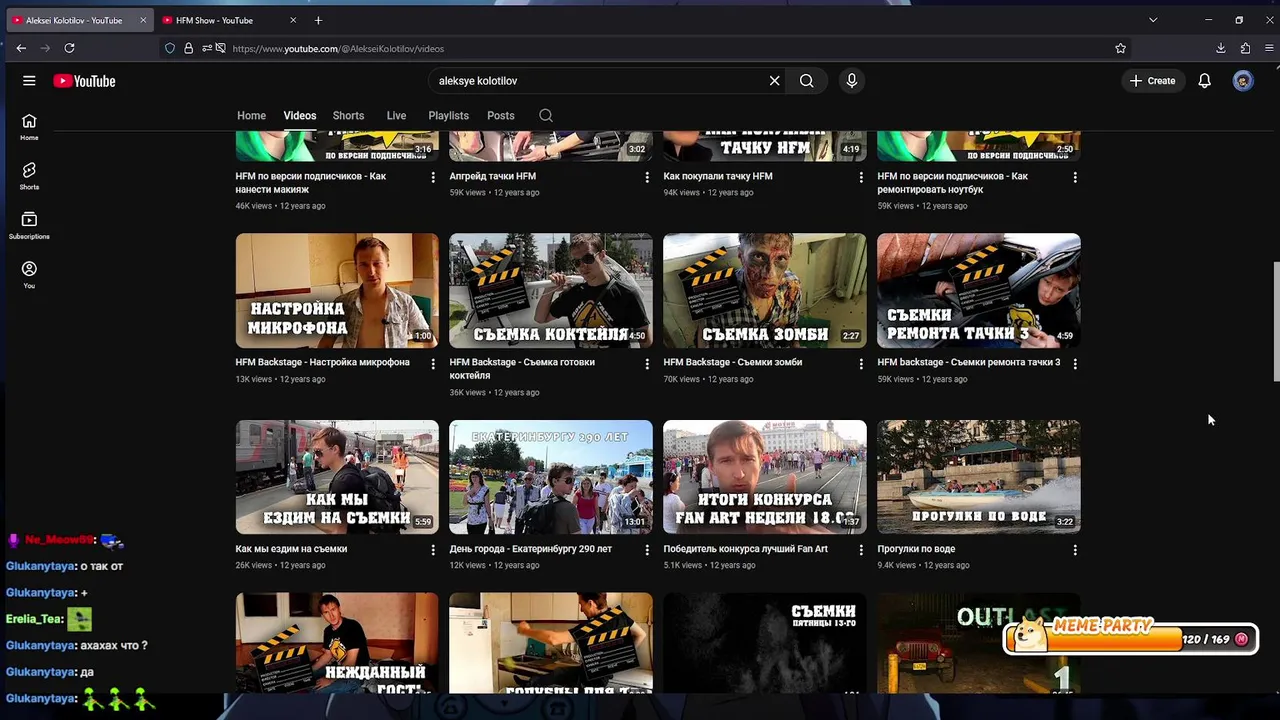
Task: Open video title HFM Backstage - Съемки зомби
Action: click(733, 362)
